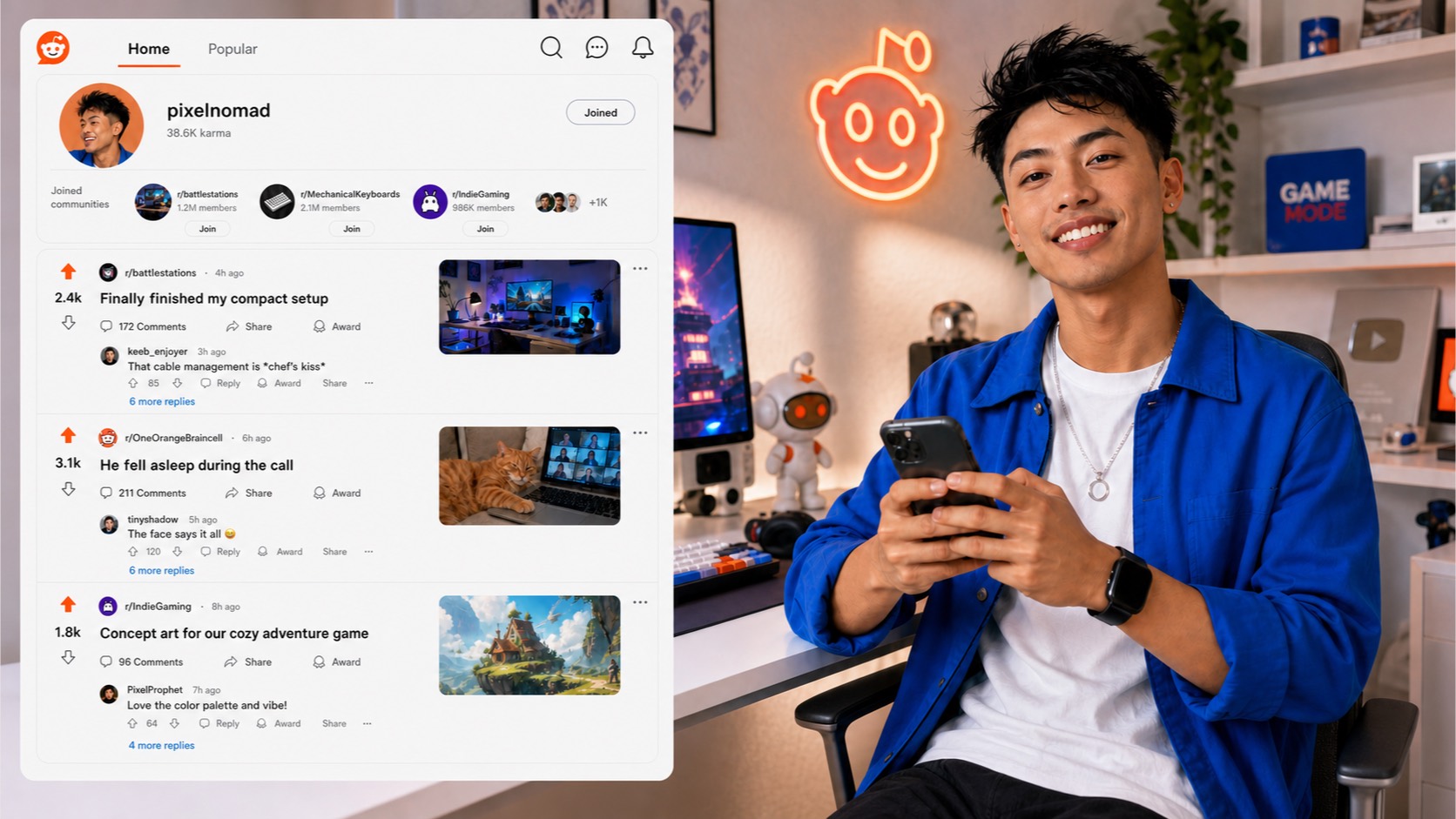Open 'Concept art for our cozy adventure game'
The width and height of the screenshot is (1456, 819).
coord(234,634)
